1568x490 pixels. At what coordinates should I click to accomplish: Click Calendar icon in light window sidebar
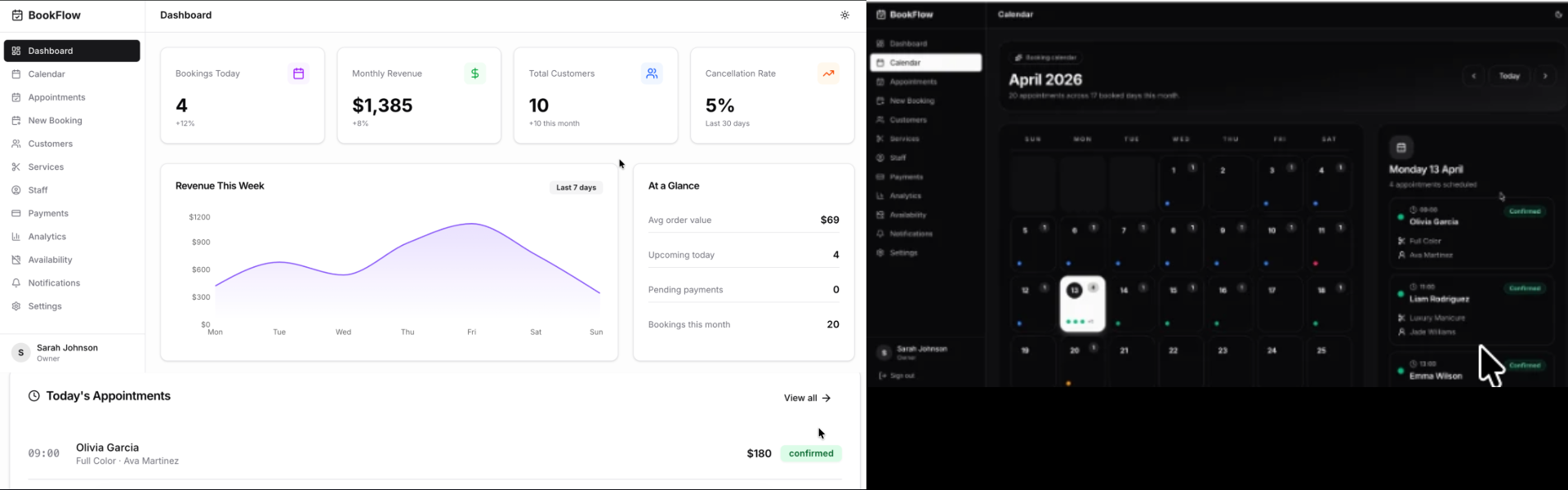(x=16, y=74)
